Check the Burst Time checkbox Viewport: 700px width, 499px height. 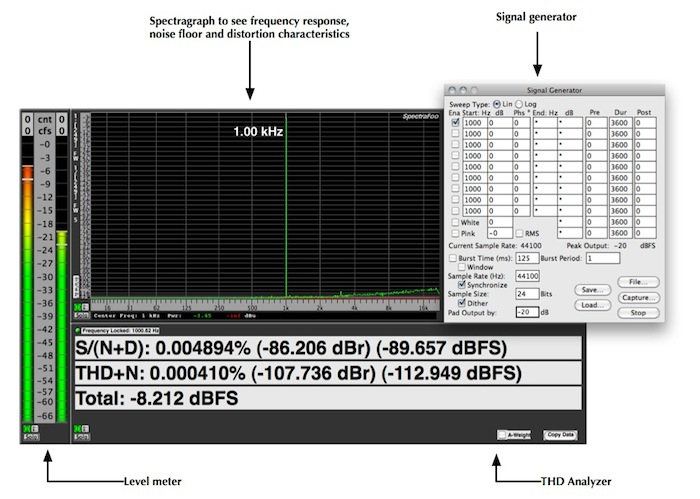[452, 258]
